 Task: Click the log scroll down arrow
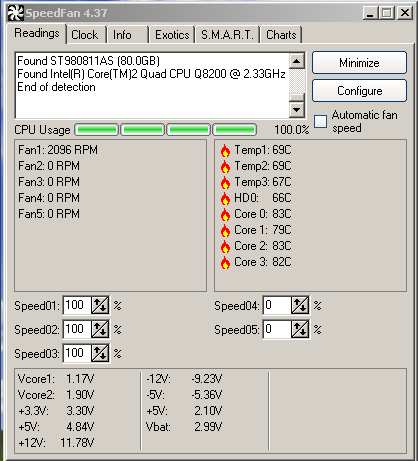point(297,109)
